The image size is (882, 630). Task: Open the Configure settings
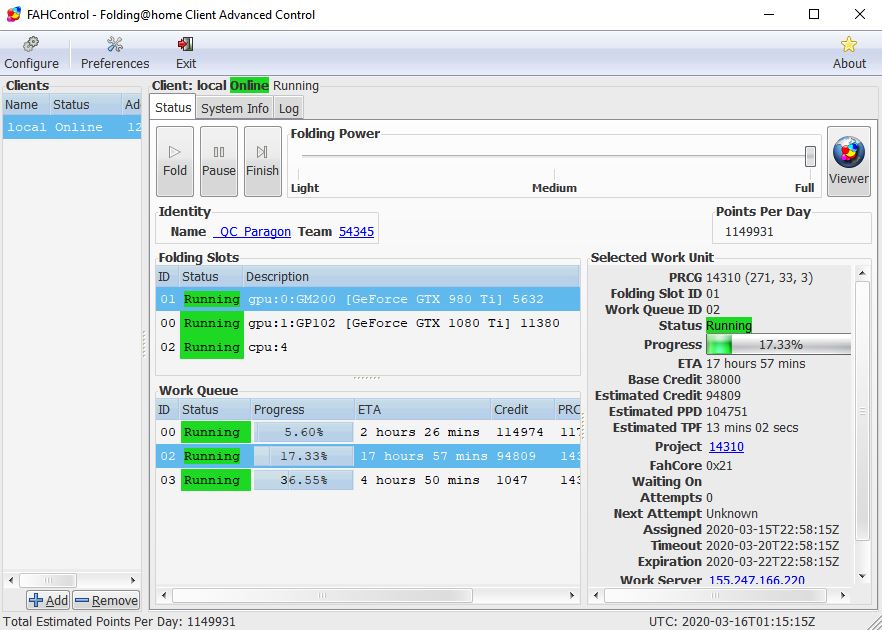31,53
